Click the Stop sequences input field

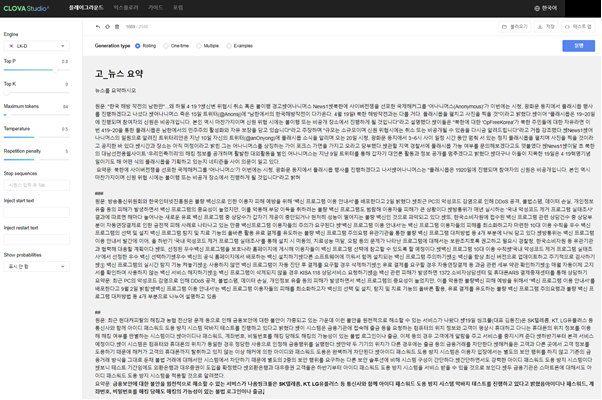tap(36, 185)
